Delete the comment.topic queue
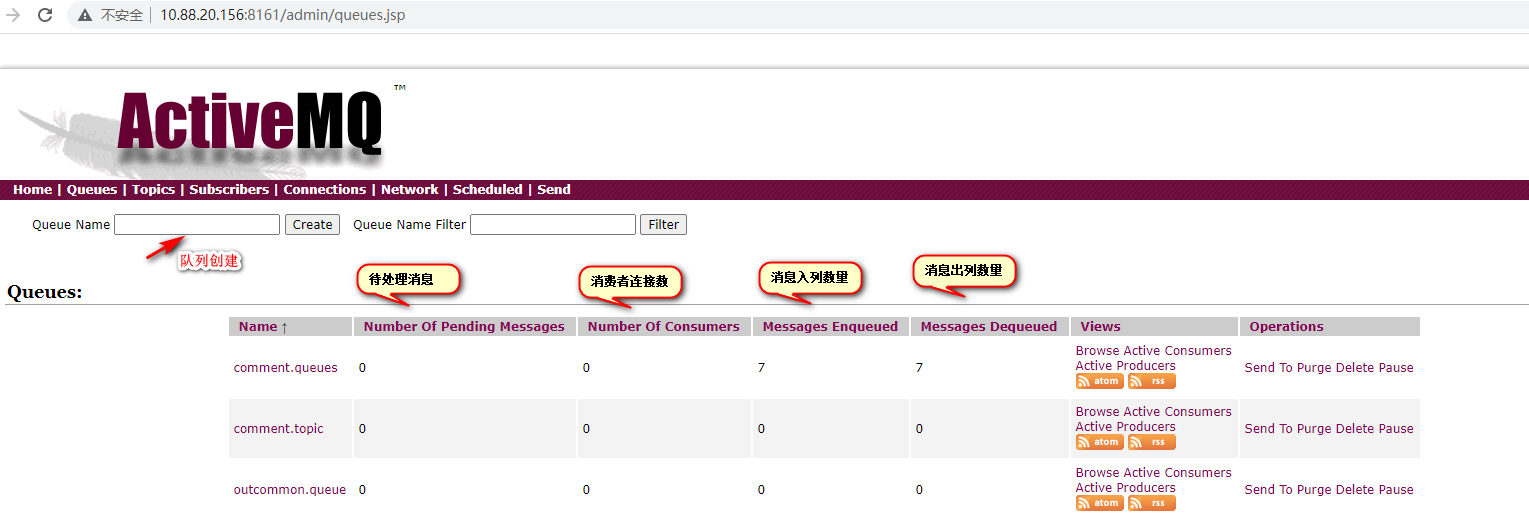The width and height of the screenshot is (1529, 516). [1355, 429]
